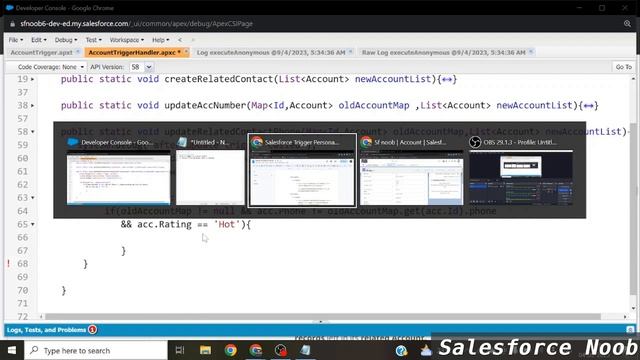Screen dimensions: 640x360
Task: Open OBS Studio from taskbar
Action: 281,350
